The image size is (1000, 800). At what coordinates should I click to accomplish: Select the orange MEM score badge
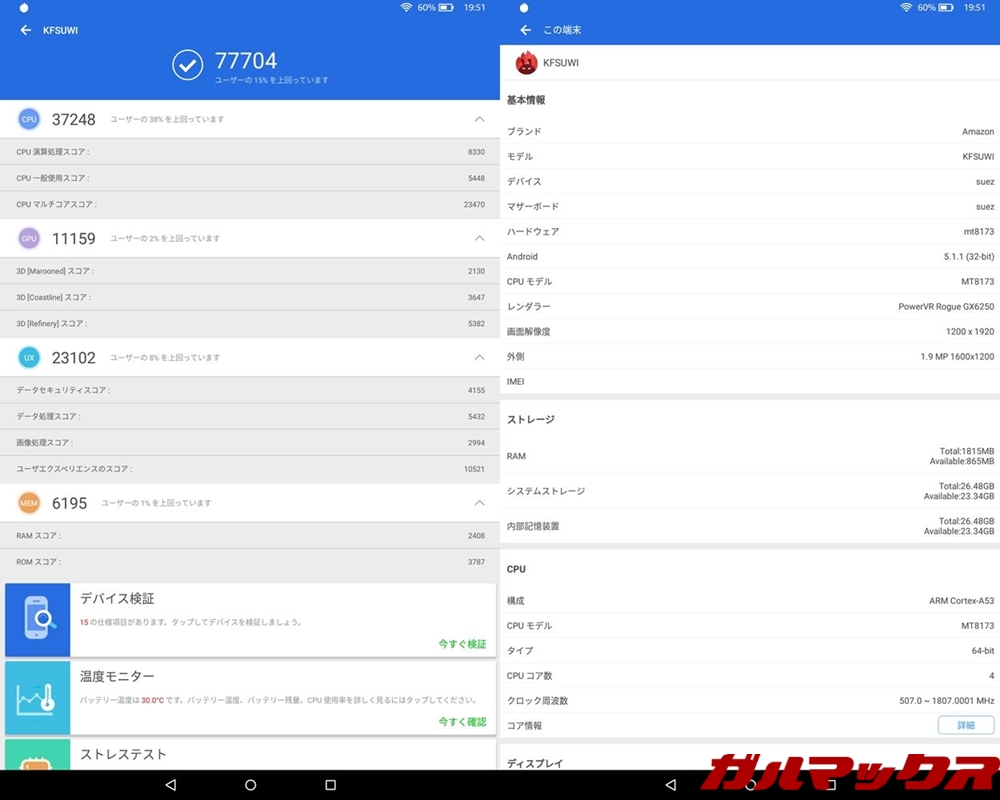point(28,503)
